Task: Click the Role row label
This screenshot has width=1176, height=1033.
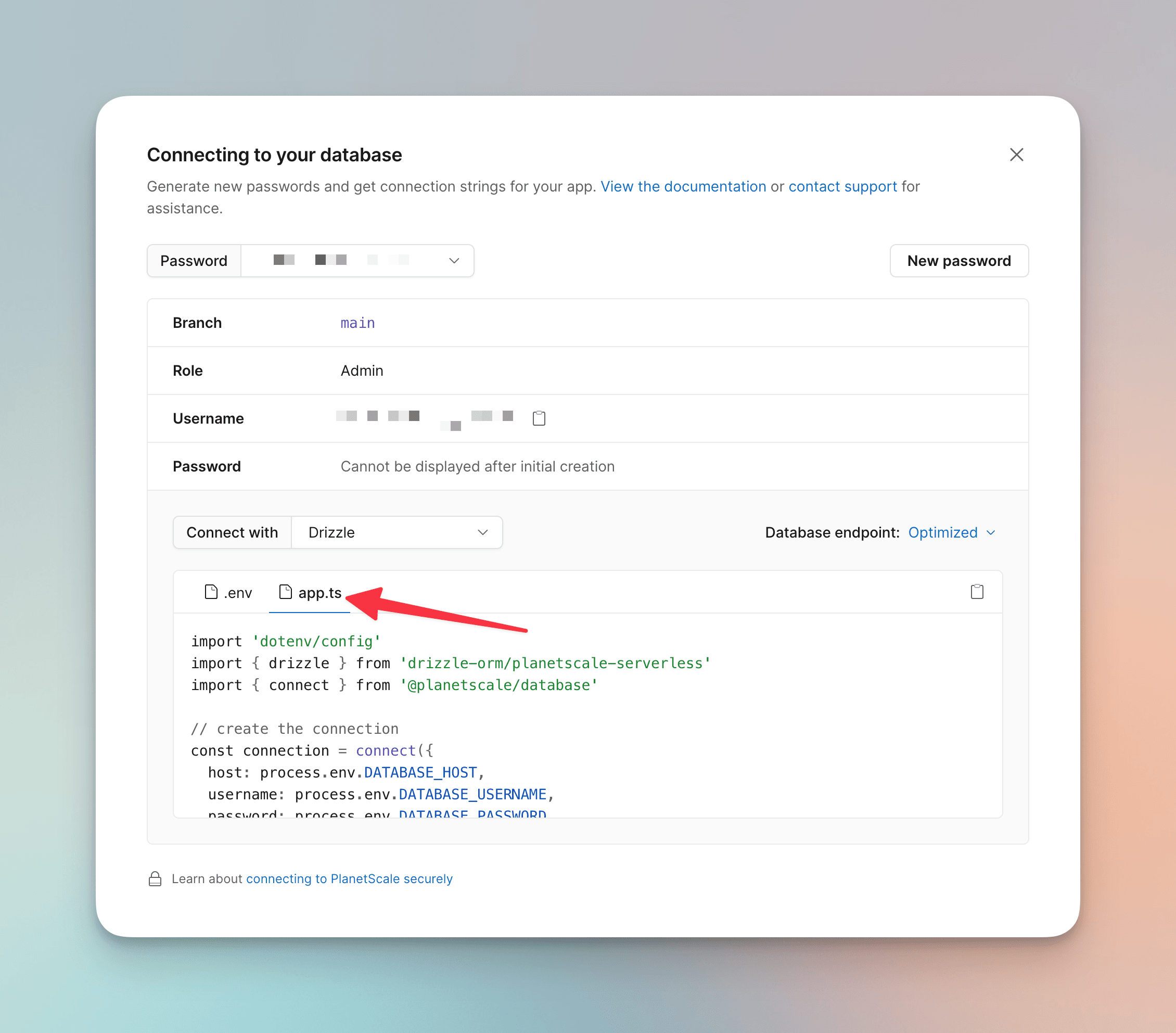Action: point(187,371)
